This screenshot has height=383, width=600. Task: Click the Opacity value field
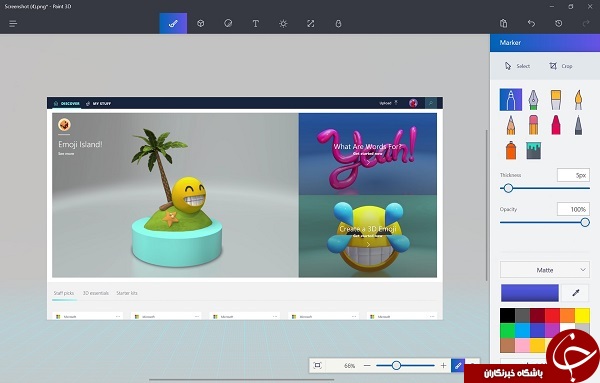pos(573,209)
